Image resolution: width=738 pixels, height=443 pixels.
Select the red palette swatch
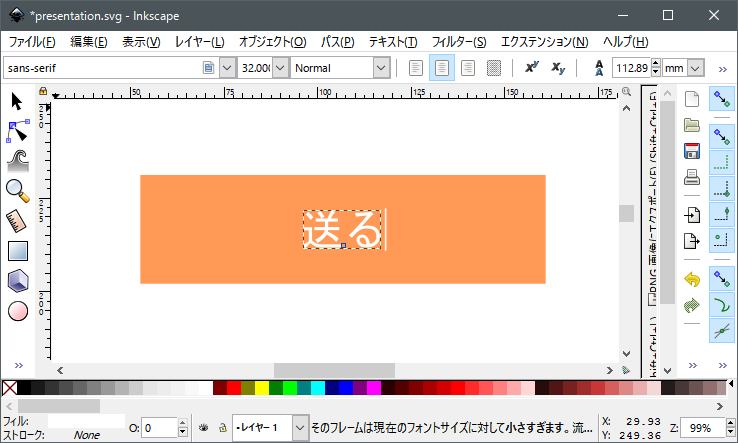[234, 388]
